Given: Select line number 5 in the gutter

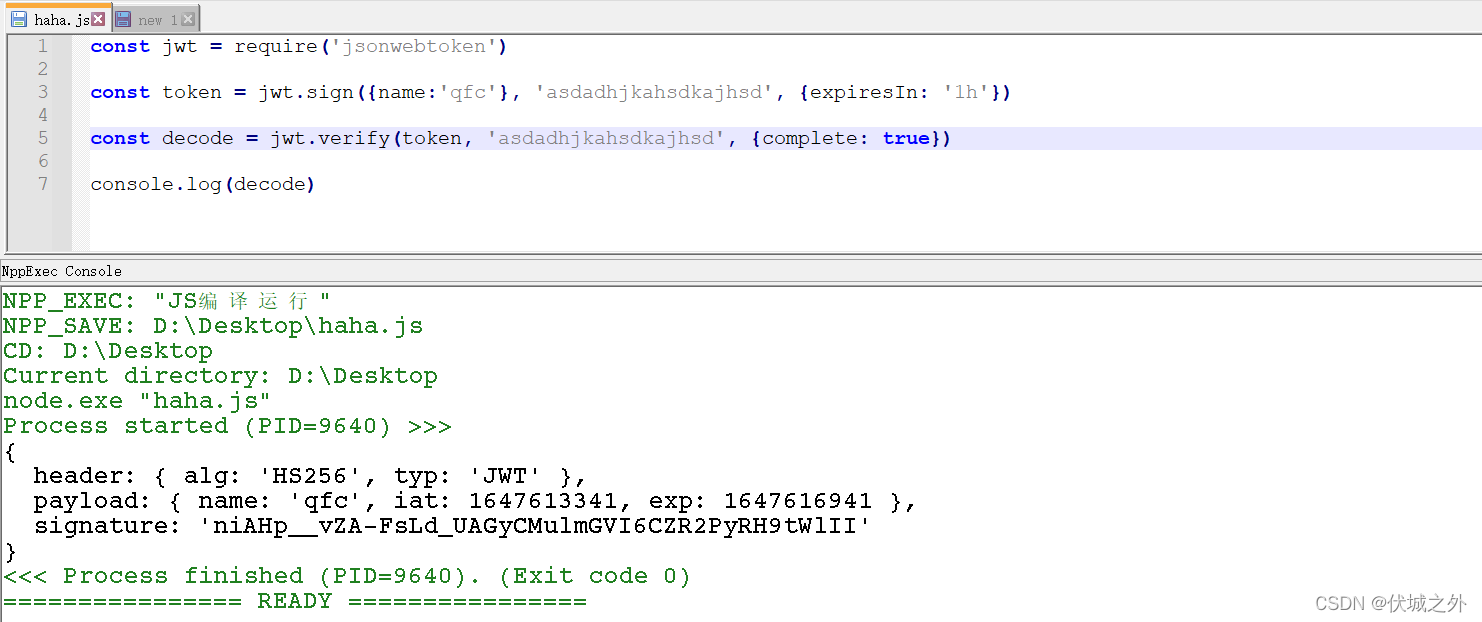Looking at the screenshot, I should (43, 138).
